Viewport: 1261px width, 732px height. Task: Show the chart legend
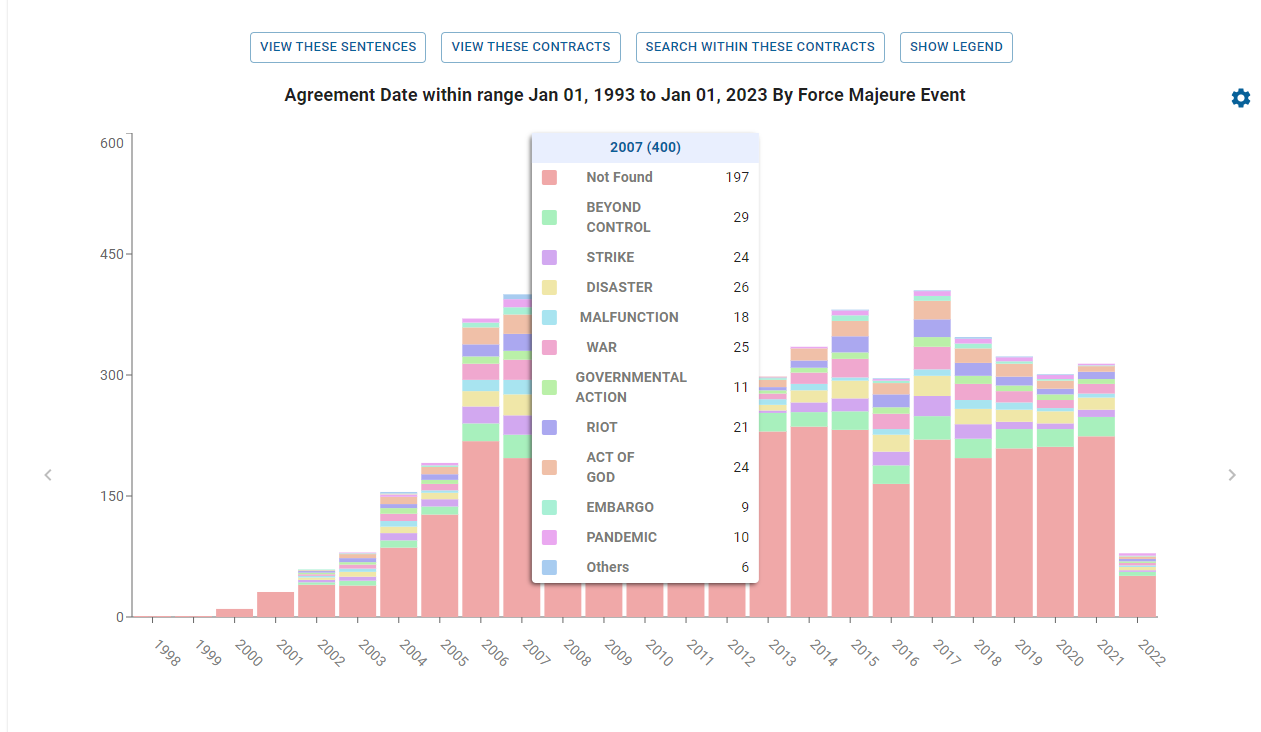(x=956, y=47)
